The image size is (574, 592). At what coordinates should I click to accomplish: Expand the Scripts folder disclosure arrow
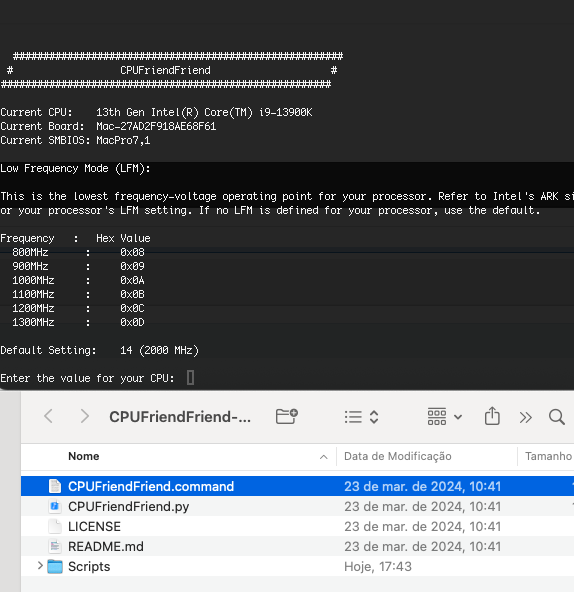[40, 566]
